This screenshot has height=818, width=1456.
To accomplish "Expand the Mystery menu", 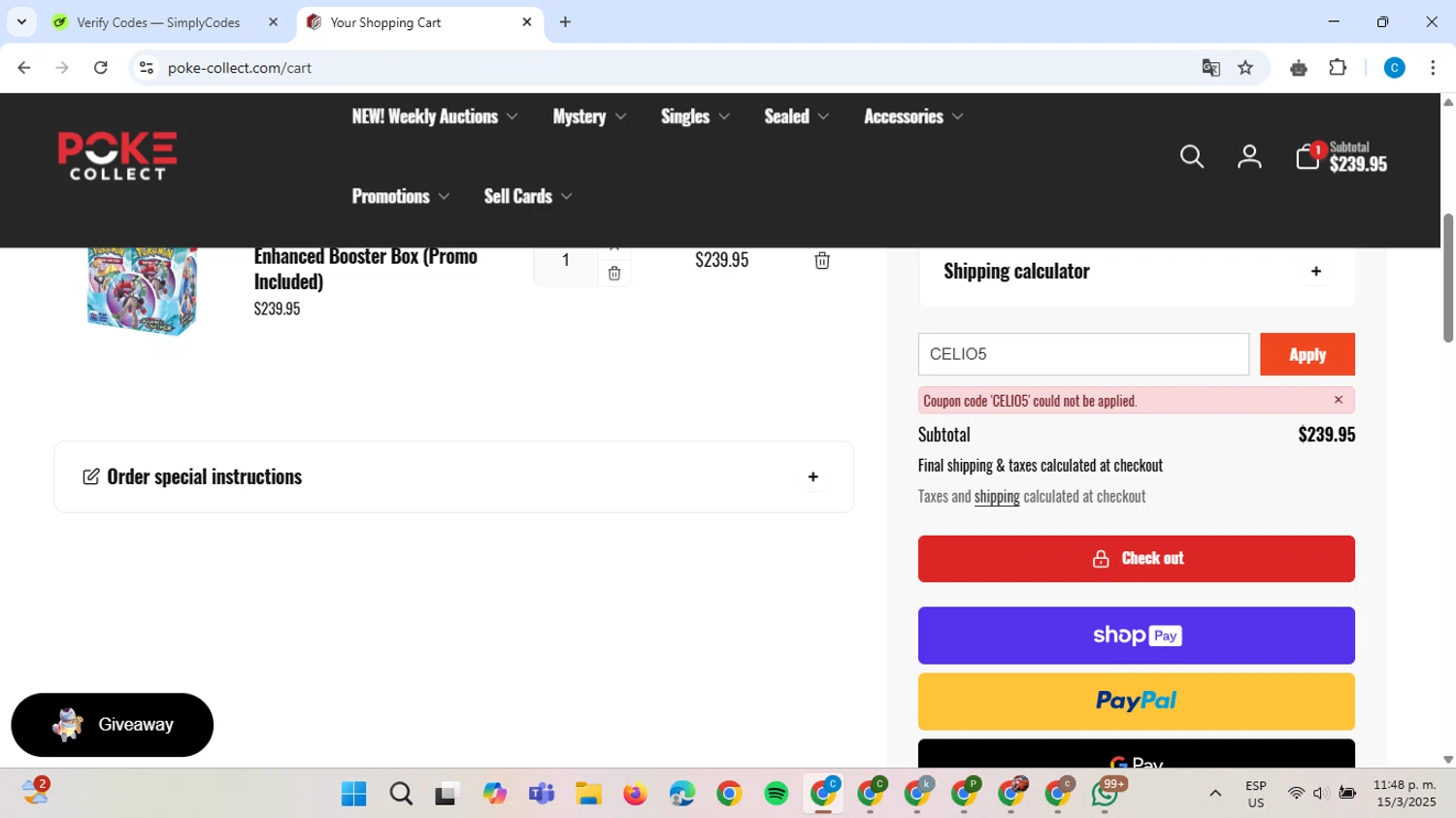I will (589, 116).
